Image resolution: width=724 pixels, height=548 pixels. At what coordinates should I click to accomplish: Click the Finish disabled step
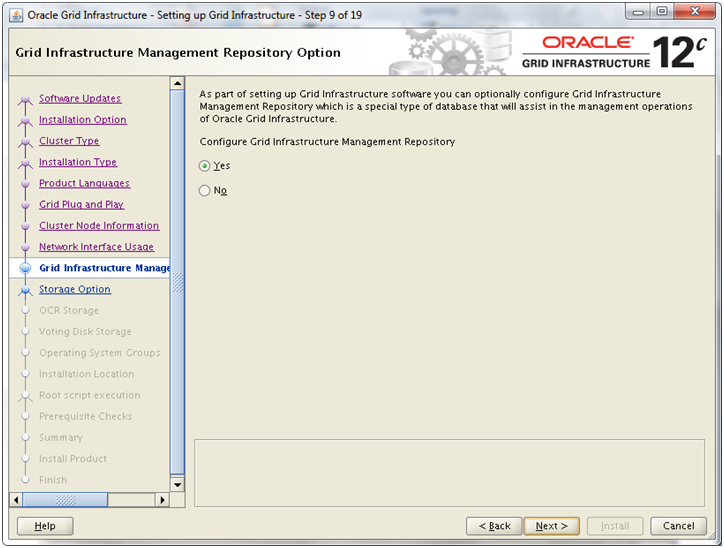click(x=53, y=481)
